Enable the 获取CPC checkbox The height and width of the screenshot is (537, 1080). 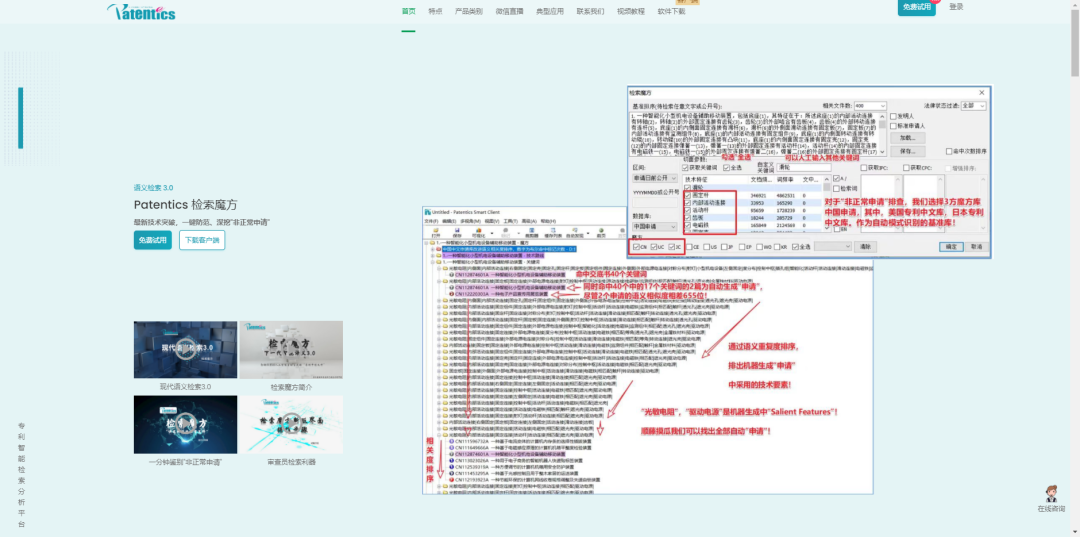point(906,168)
